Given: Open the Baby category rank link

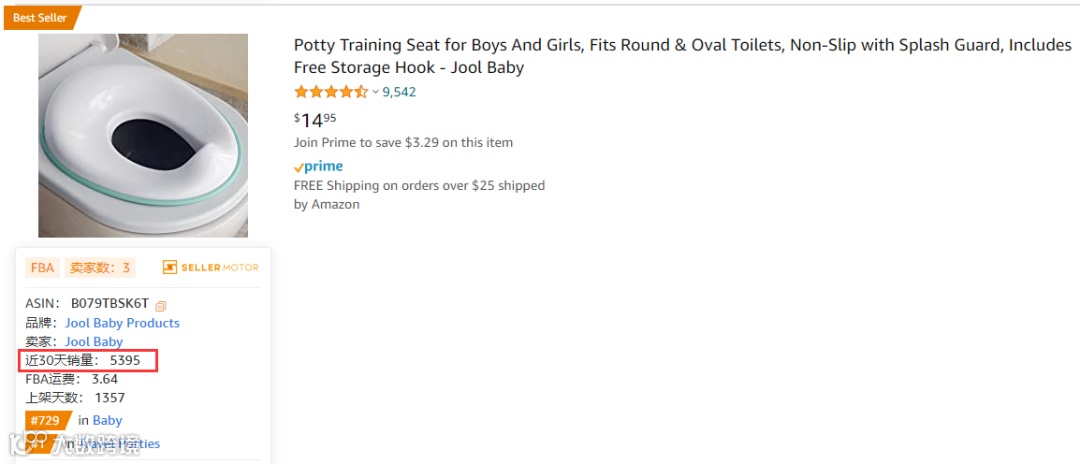Looking at the screenshot, I should pos(107,421).
